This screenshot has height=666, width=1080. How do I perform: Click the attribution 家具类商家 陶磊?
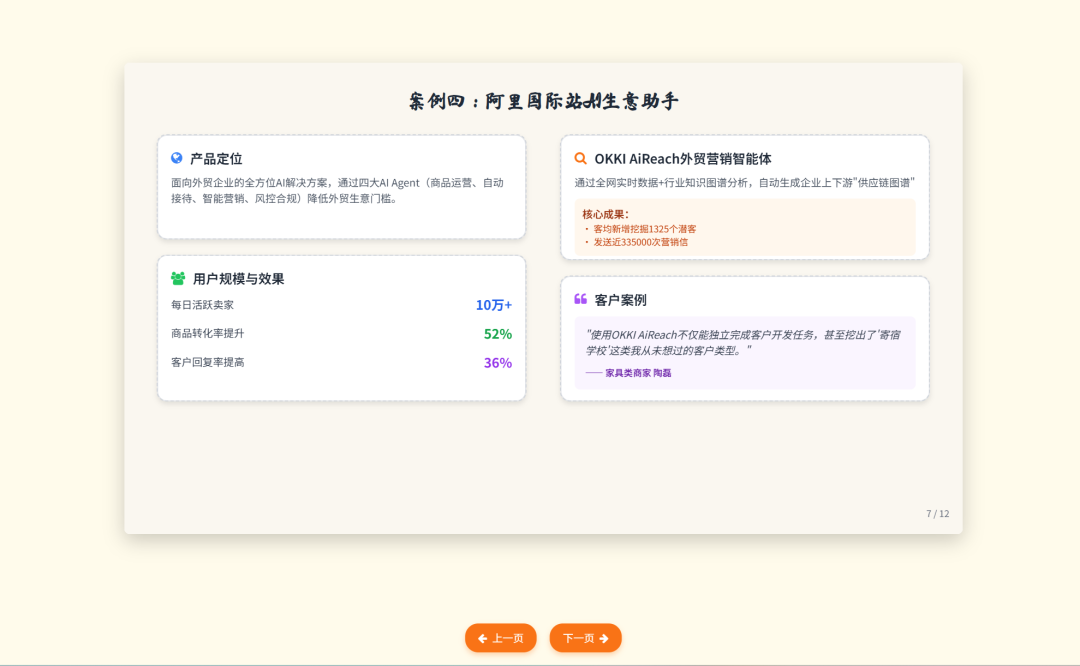pos(638,373)
